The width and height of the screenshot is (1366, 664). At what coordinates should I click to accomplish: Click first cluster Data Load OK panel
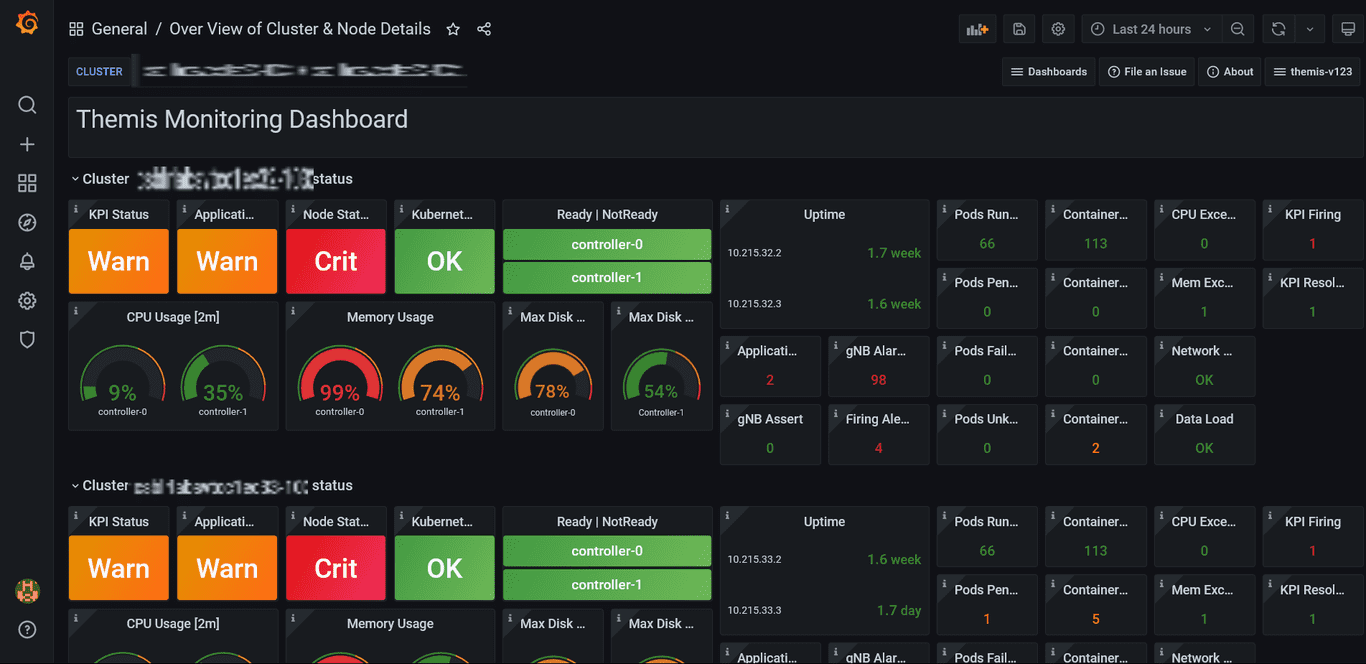click(x=1204, y=434)
